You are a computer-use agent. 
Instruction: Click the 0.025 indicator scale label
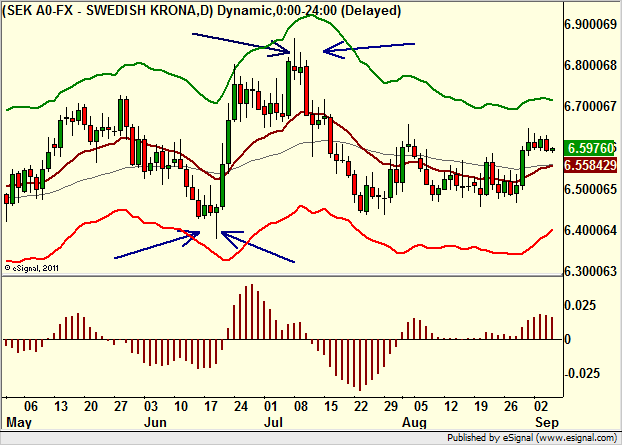580,305
